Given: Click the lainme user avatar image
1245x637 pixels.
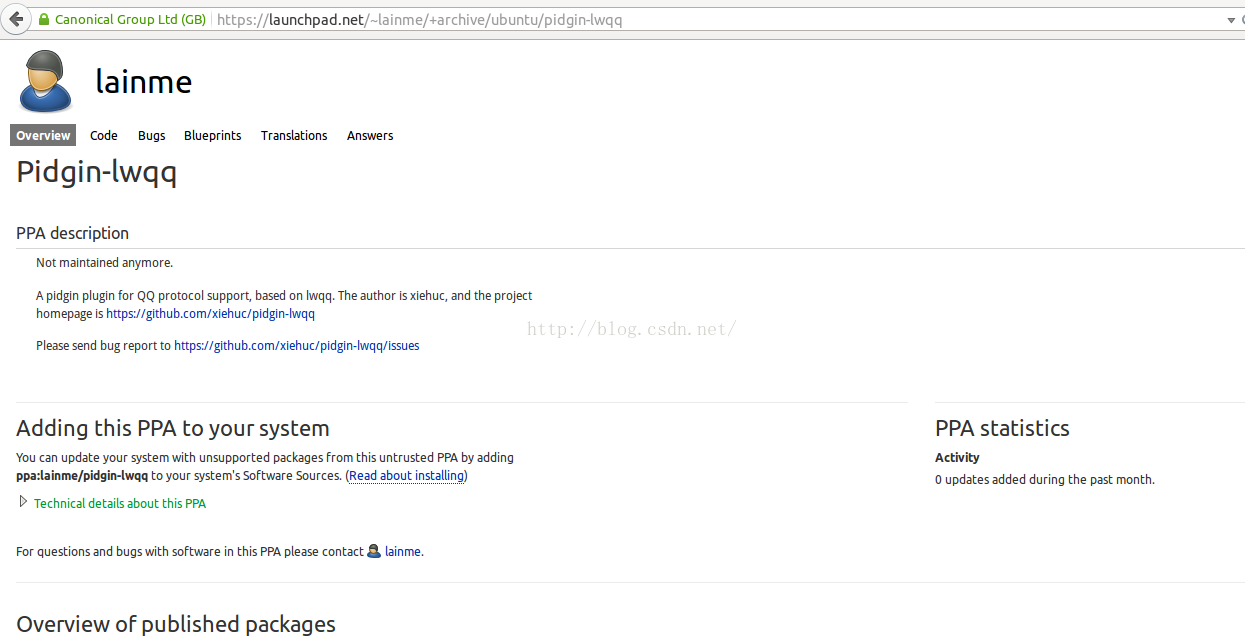Looking at the screenshot, I should coord(46,81).
